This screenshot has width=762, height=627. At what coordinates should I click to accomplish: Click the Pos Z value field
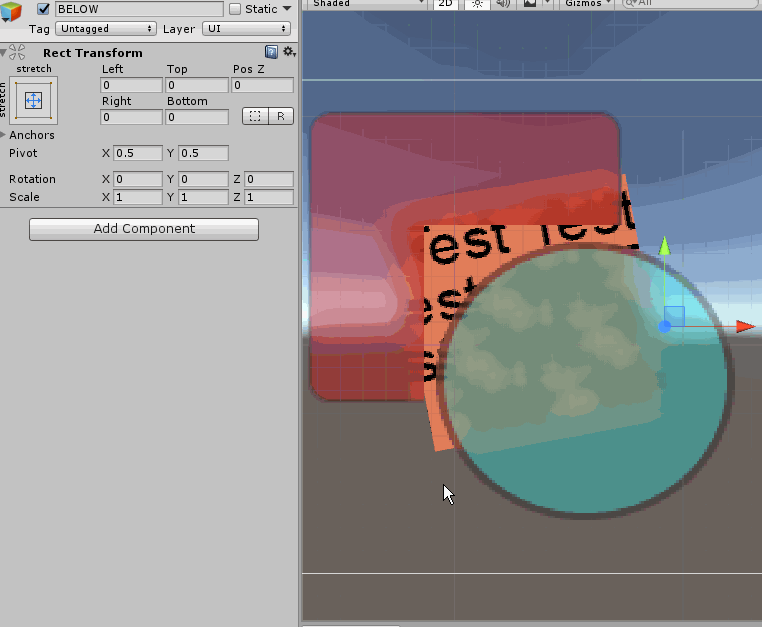tap(262, 85)
